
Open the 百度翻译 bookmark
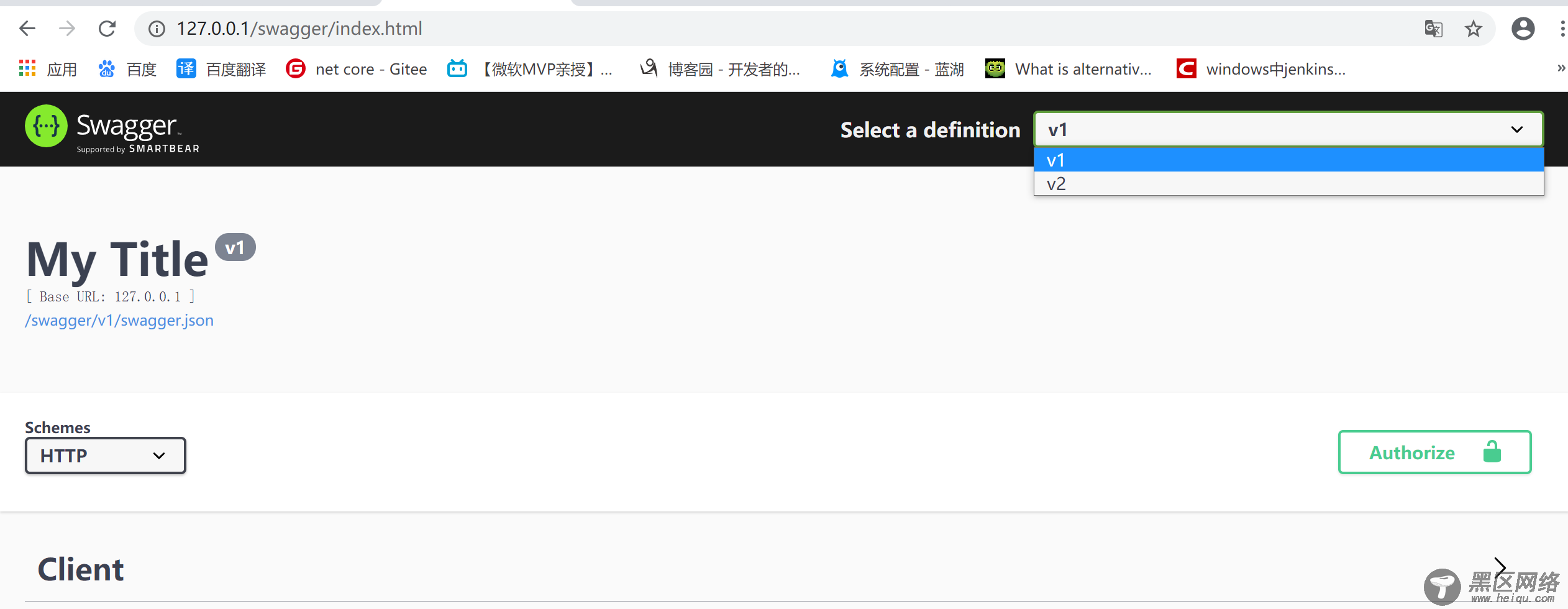point(221,69)
